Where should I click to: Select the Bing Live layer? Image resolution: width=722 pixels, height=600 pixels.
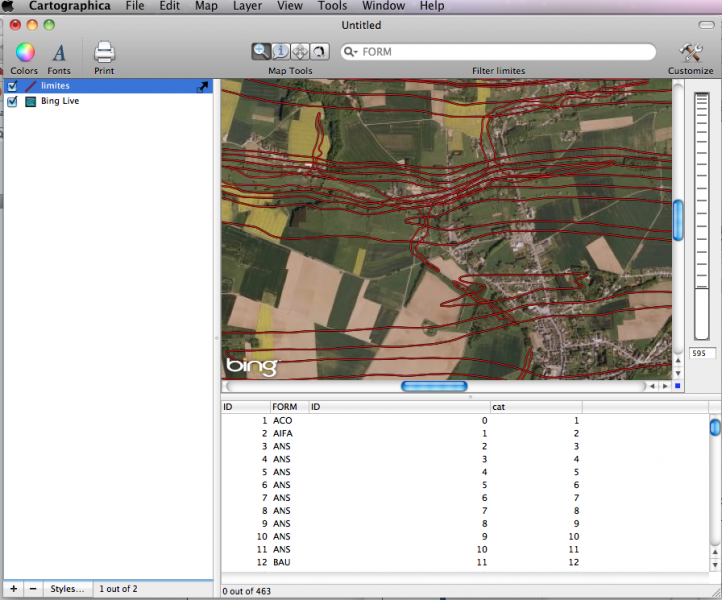click(60, 101)
